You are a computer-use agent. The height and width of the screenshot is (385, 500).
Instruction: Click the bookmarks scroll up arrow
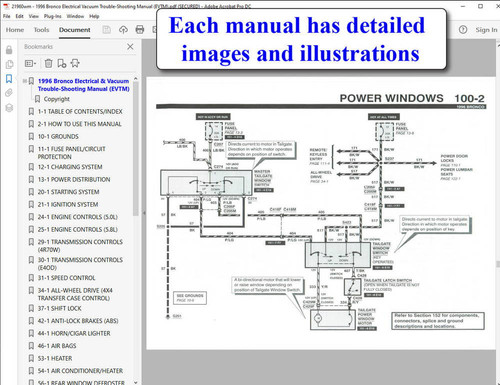pyautogui.click(x=136, y=79)
